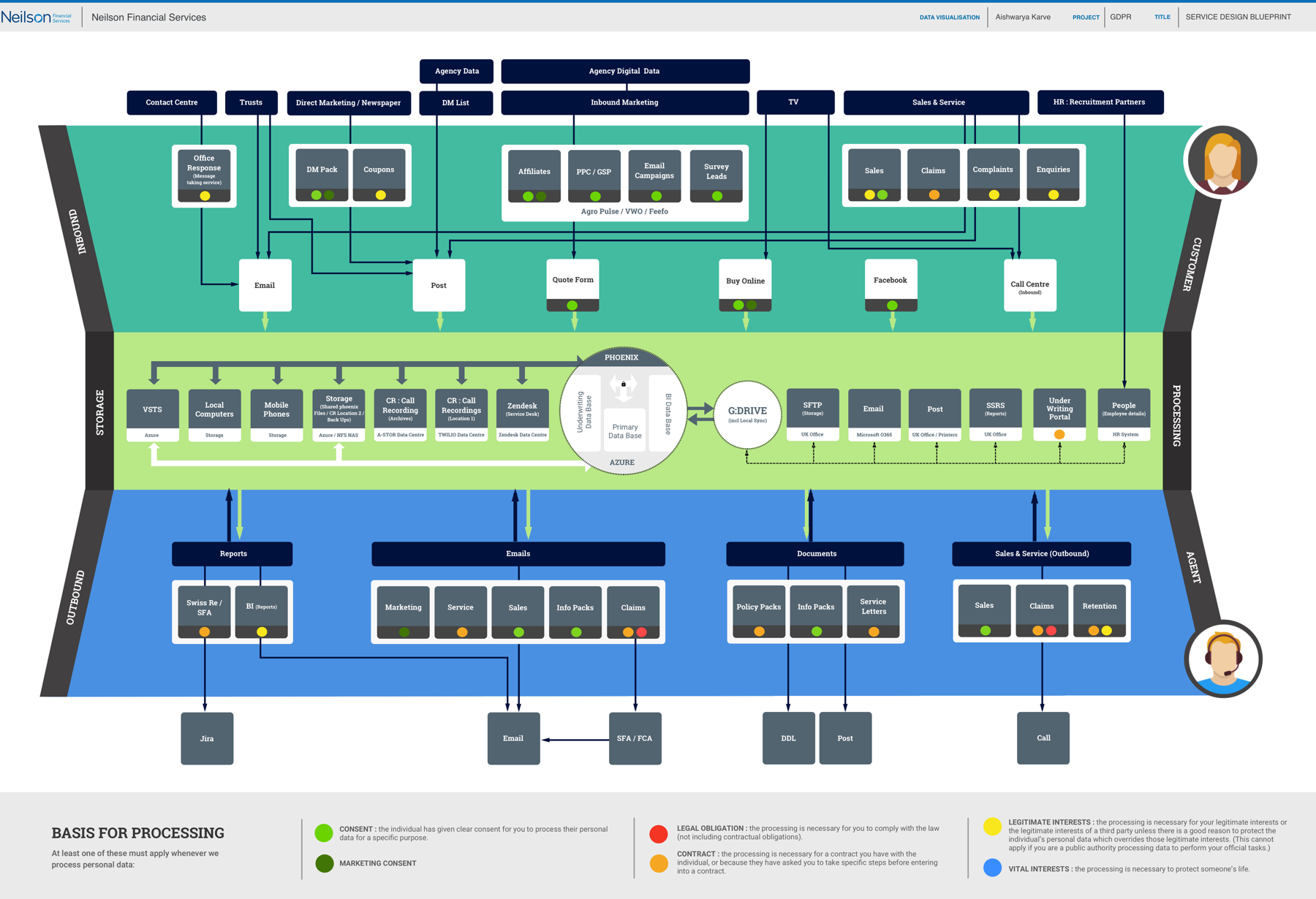Viewport: 1316px width, 899px height.
Task: Click the Mobile Phones storage box
Action: tap(276, 415)
